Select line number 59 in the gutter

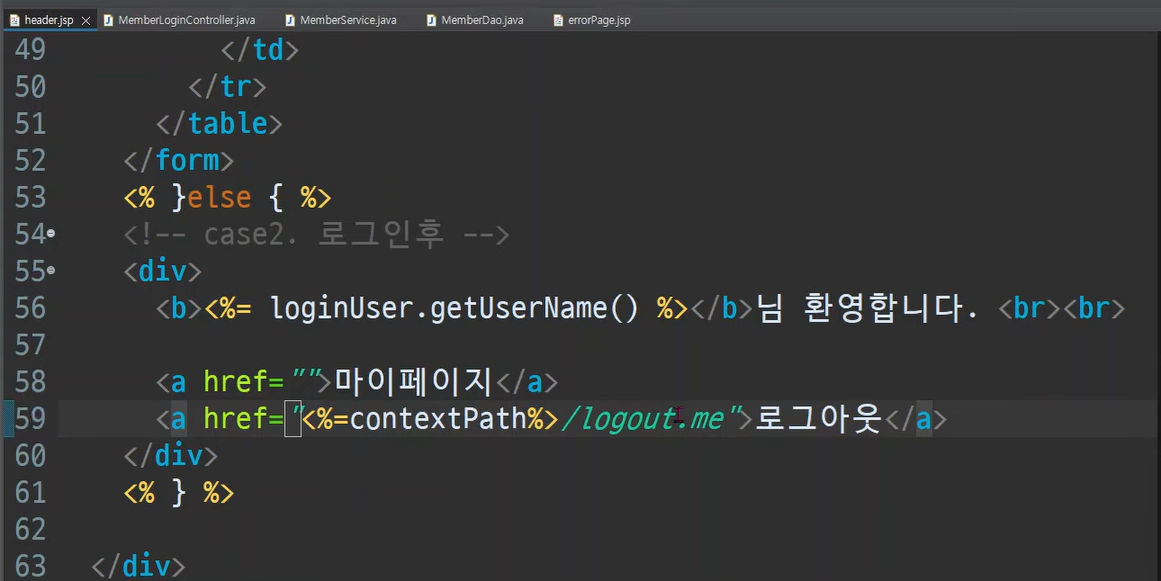pos(30,419)
